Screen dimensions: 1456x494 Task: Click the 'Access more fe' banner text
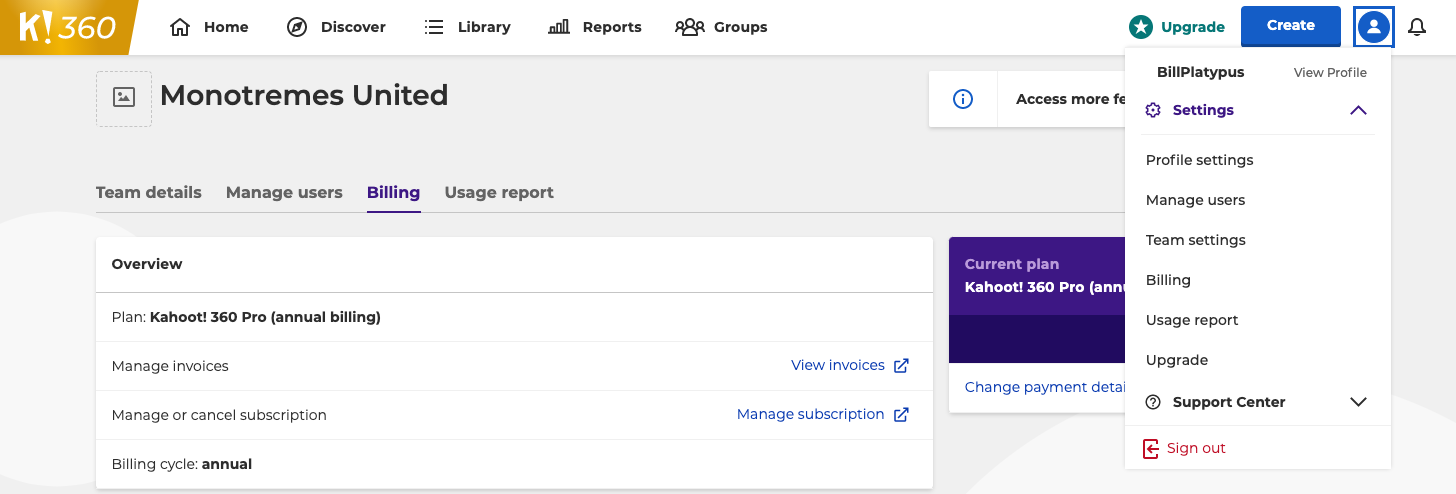pos(1070,99)
